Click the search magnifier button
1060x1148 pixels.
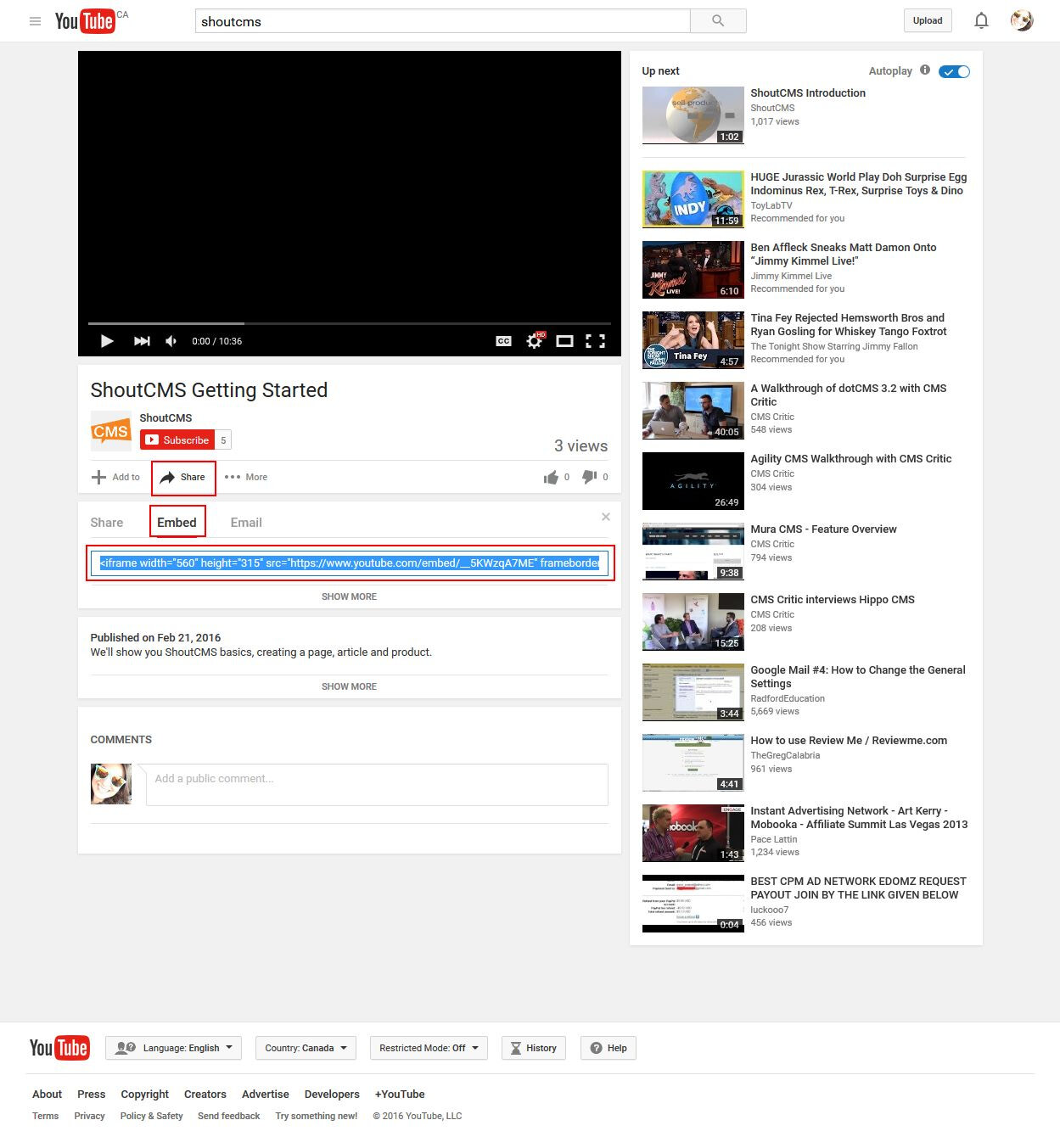718,21
